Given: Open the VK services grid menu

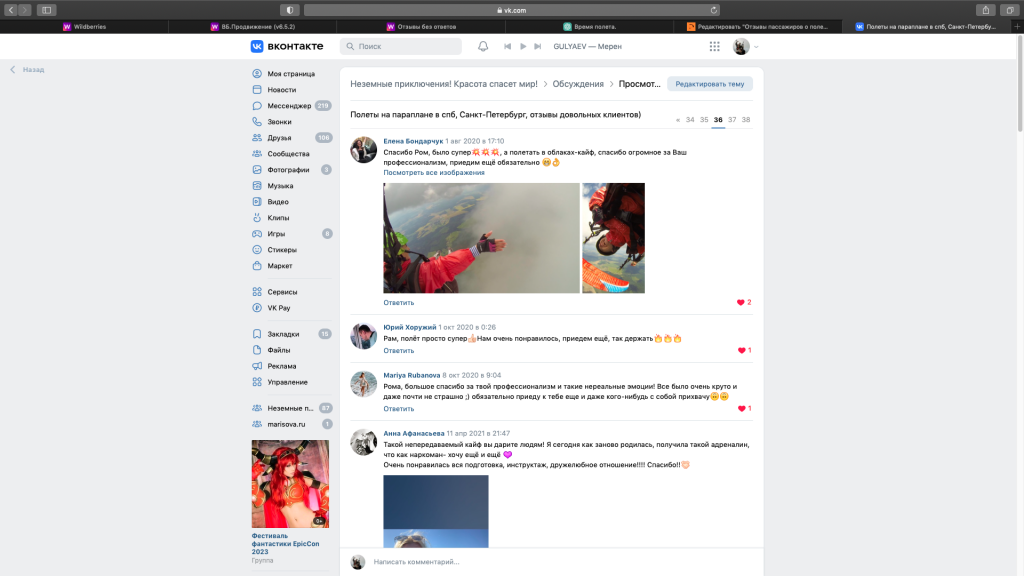Looking at the screenshot, I should point(714,45).
